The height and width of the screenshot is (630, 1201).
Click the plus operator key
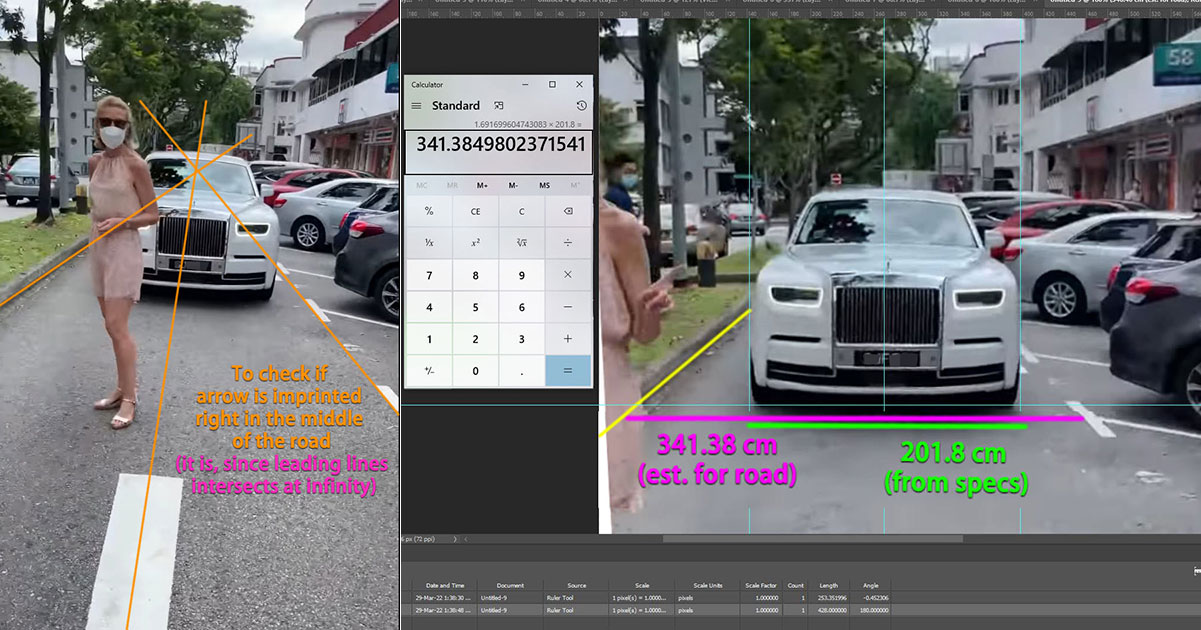click(567, 339)
